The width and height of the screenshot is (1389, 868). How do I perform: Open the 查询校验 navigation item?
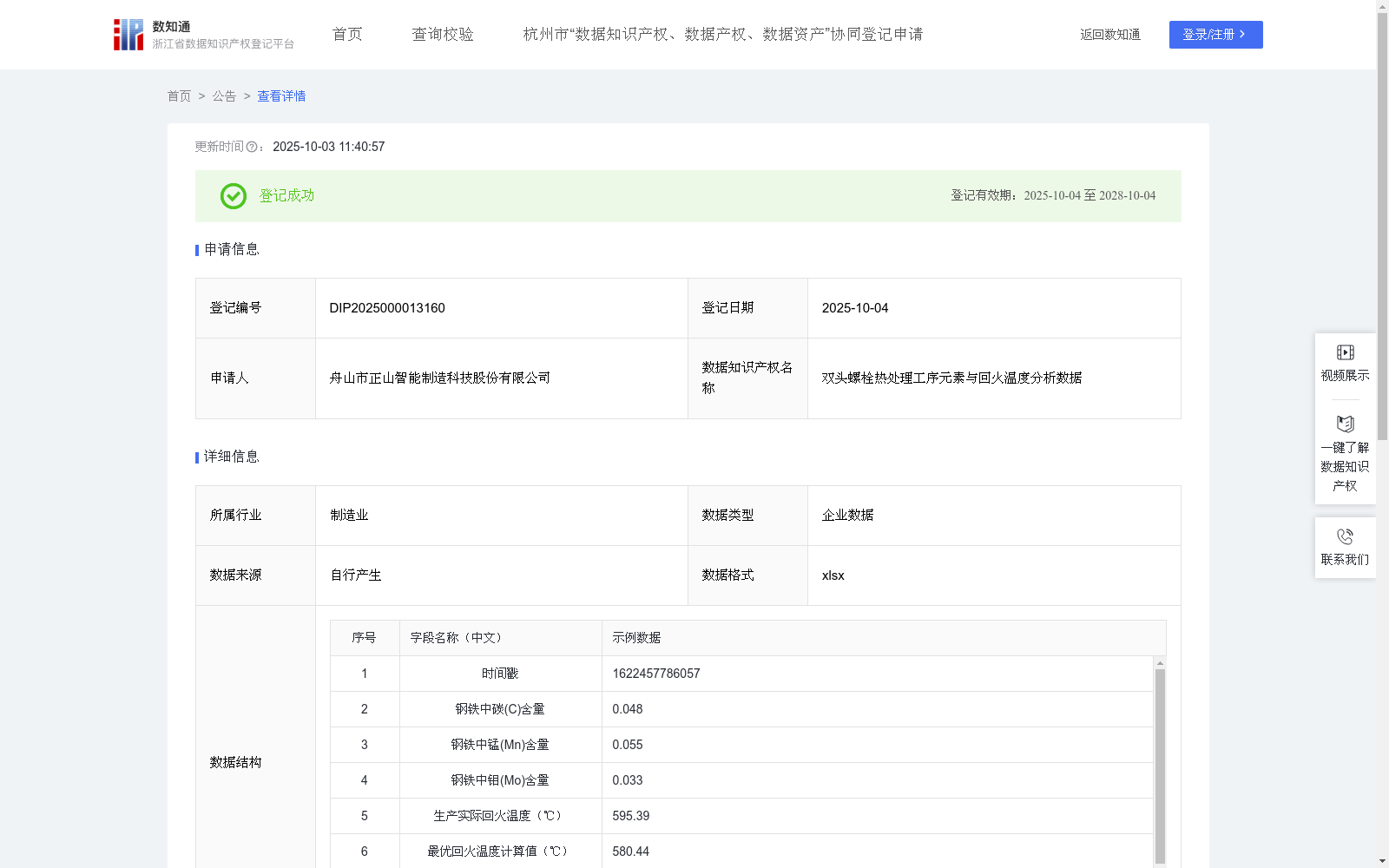[x=443, y=34]
